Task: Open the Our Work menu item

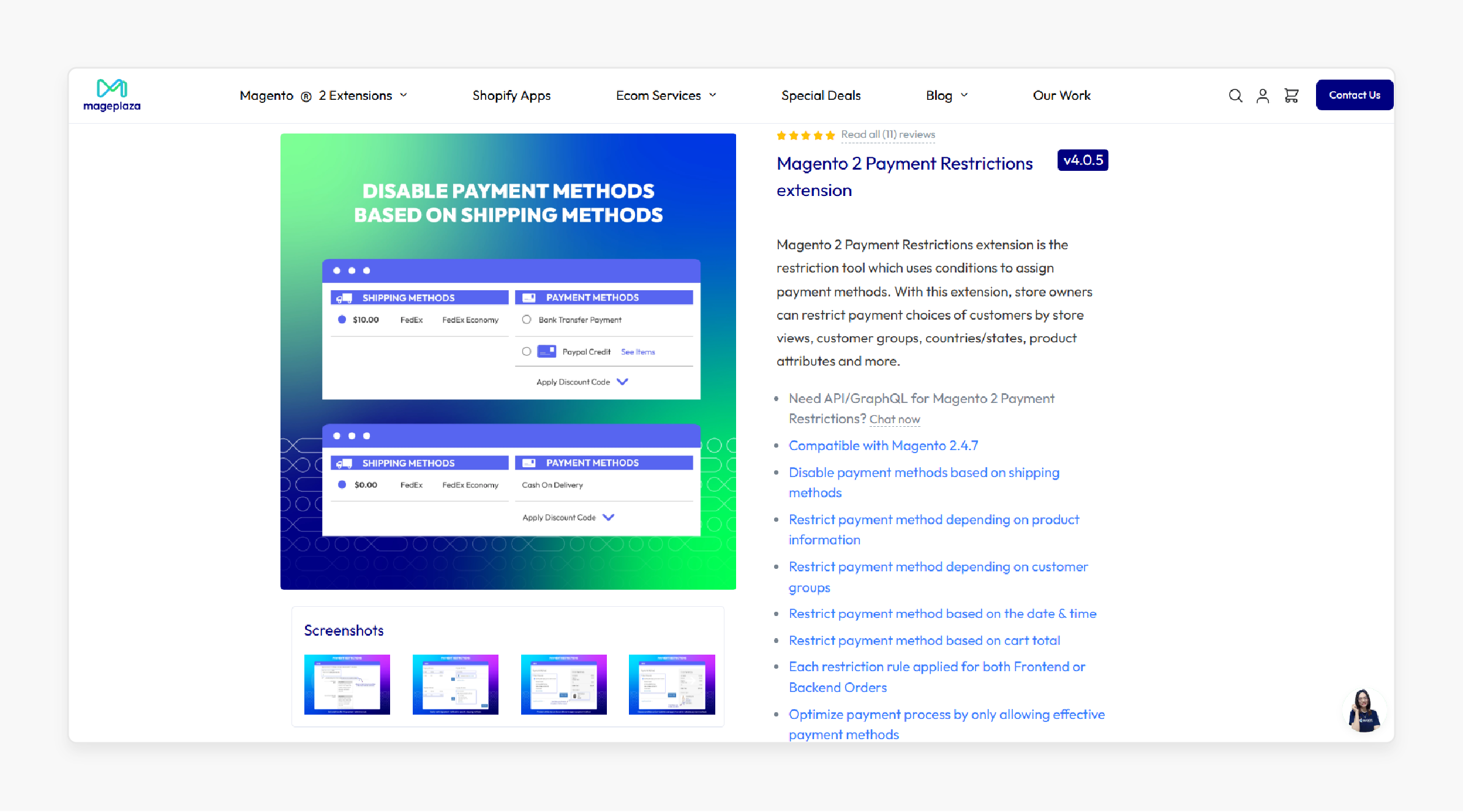Action: tap(1061, 96)
